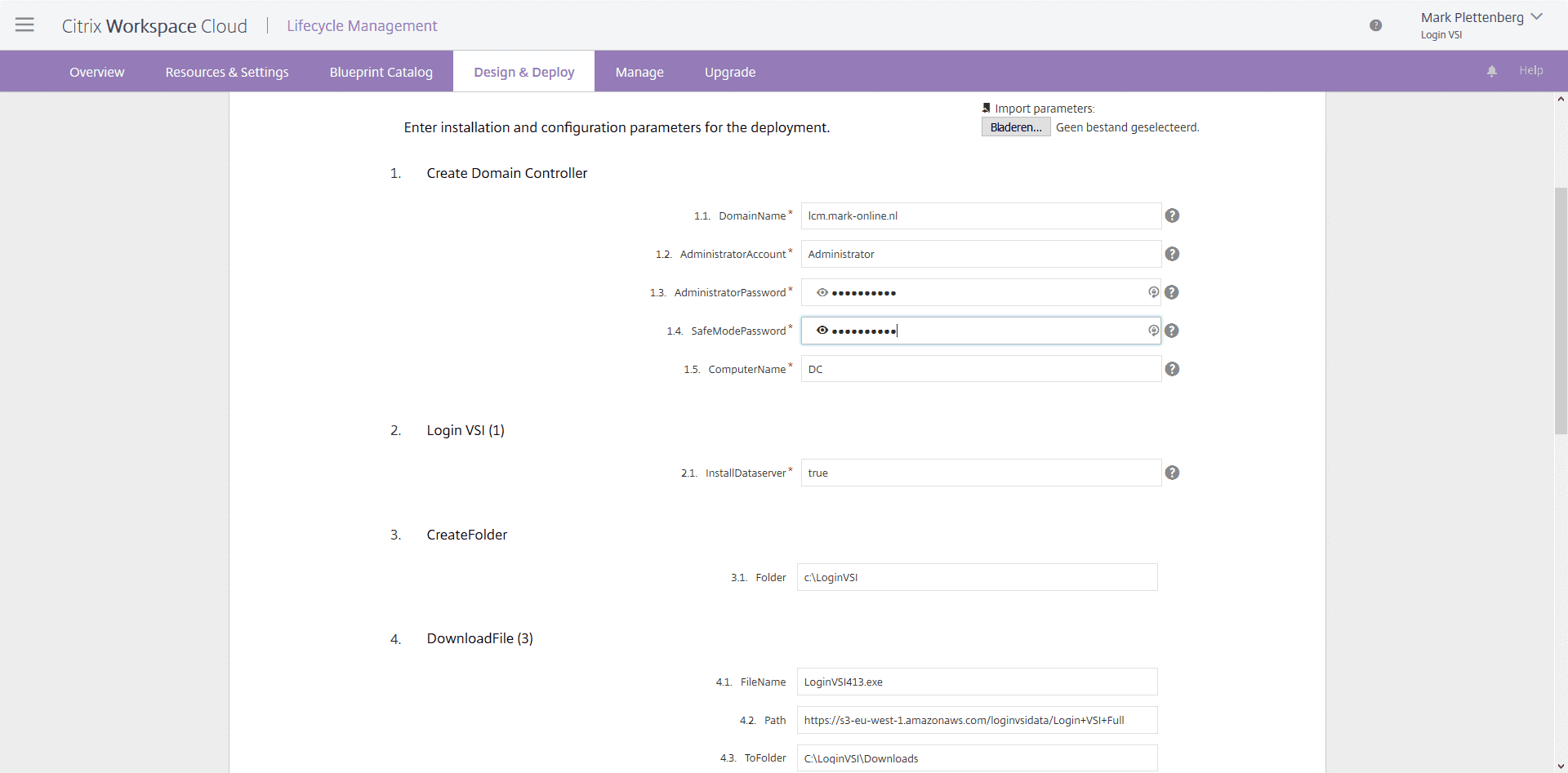
Task: Click the header help question mark icon
Action: (1375, 25)
